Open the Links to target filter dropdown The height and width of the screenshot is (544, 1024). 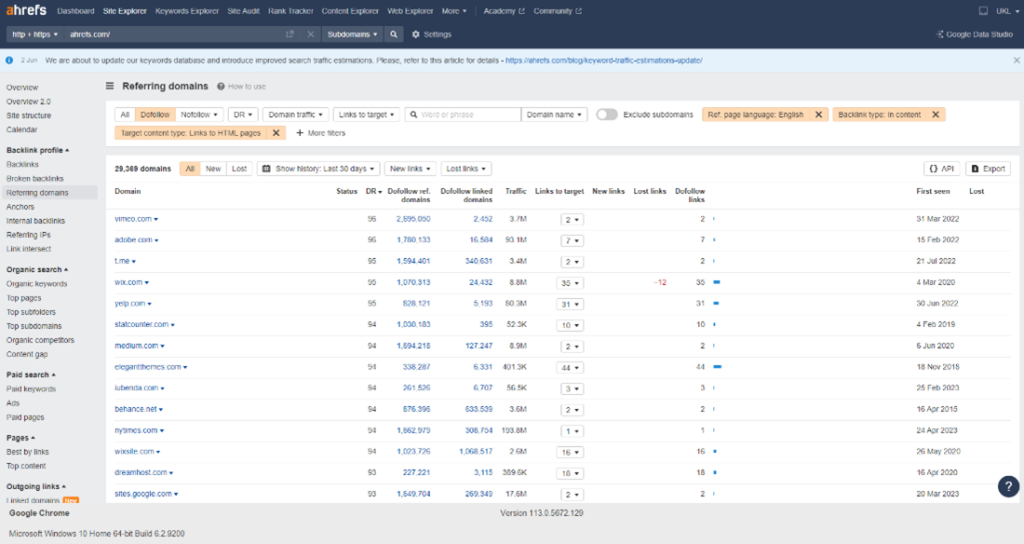366,114
